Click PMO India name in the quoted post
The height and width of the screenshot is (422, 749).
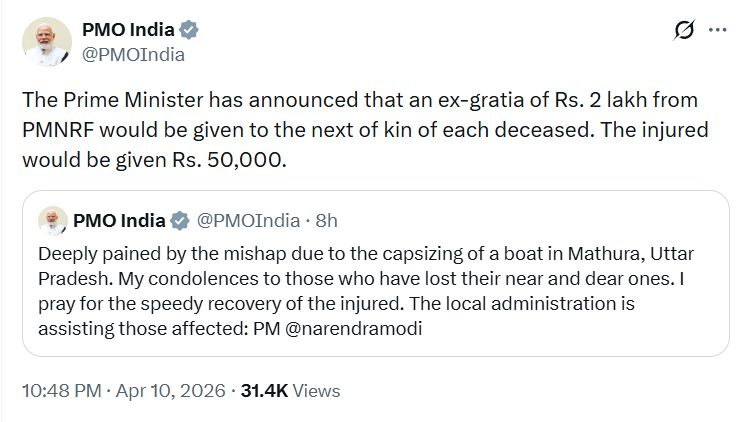(x=120, y=220)
